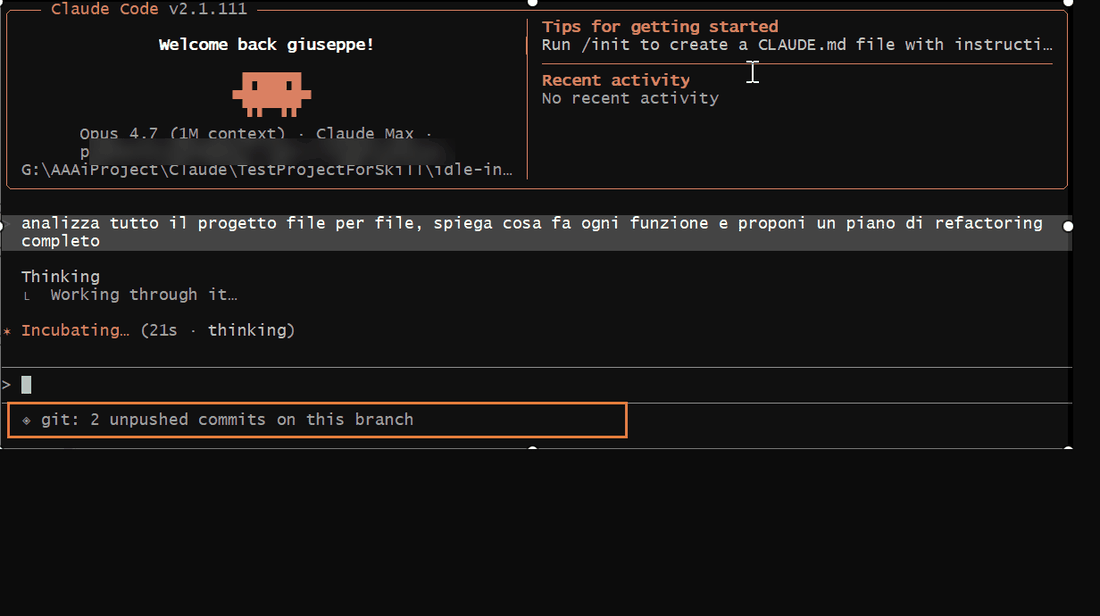This screenshot has width=1100, height=616.
Task: Click the 'Thinking' status label
Action: (60, 276)
